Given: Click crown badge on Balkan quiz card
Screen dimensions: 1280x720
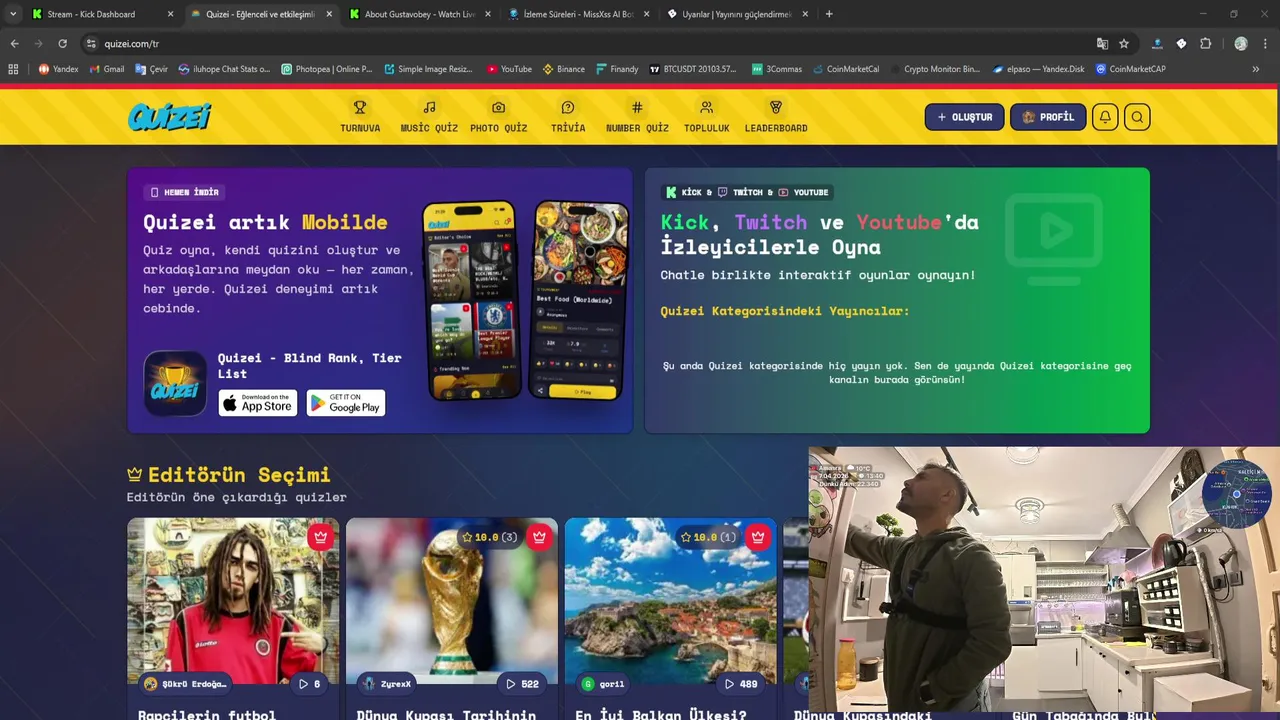Looking at the screenshot, I should tap(758, 537).
